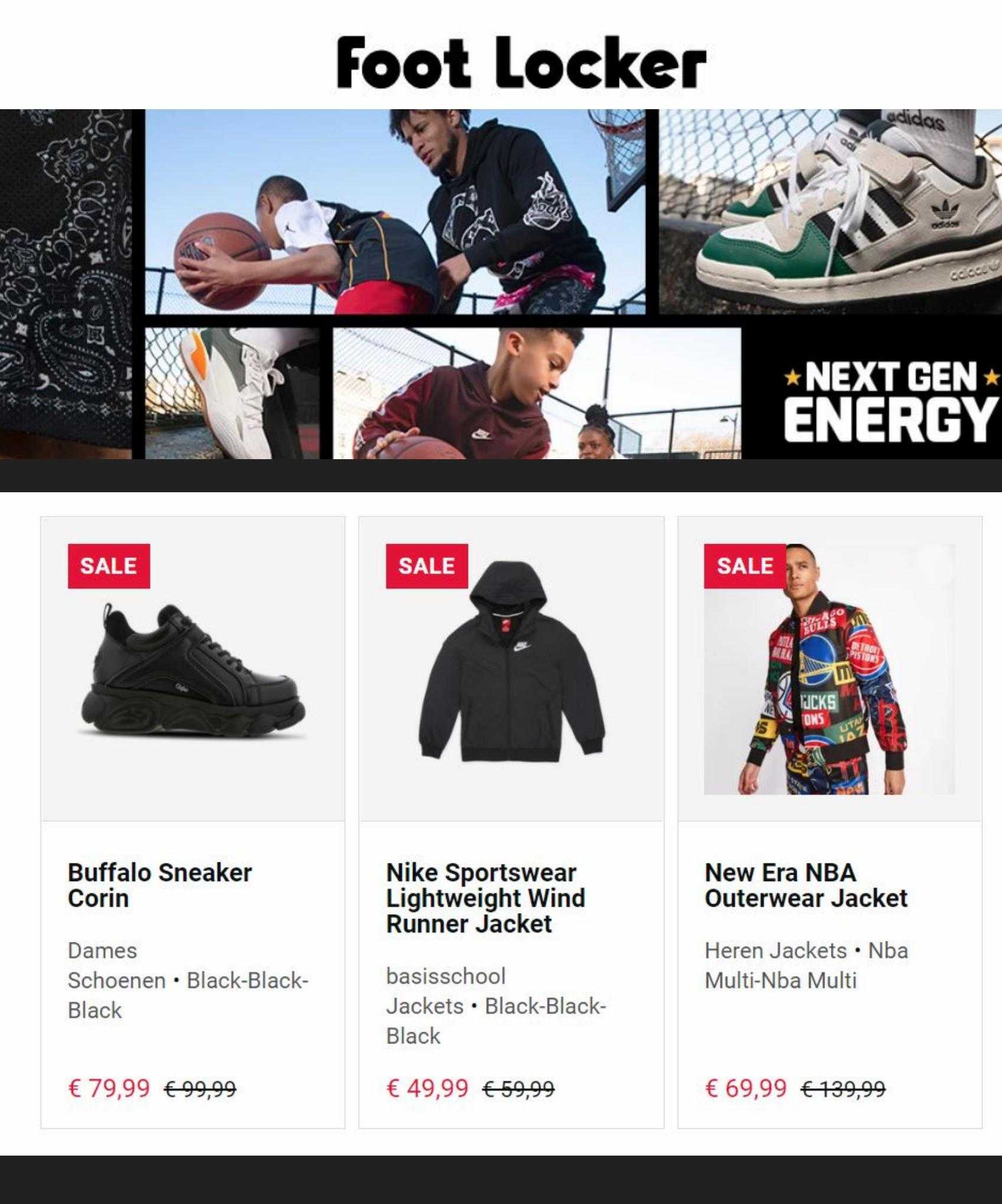Image resolution: width=1002 pixels, height=1204 pixels.
Task: Click SALE badge on New Era jacket
Action: (745, 566)
